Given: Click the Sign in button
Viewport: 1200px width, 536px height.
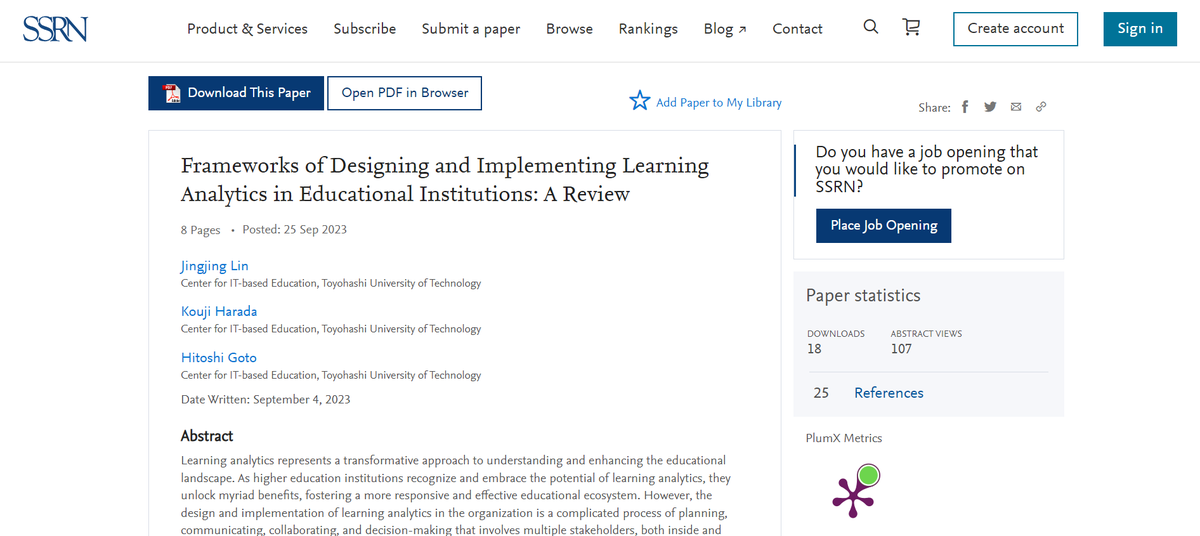Looking at the screenshot, I should pyautogui.click(x=1140, y=29).
